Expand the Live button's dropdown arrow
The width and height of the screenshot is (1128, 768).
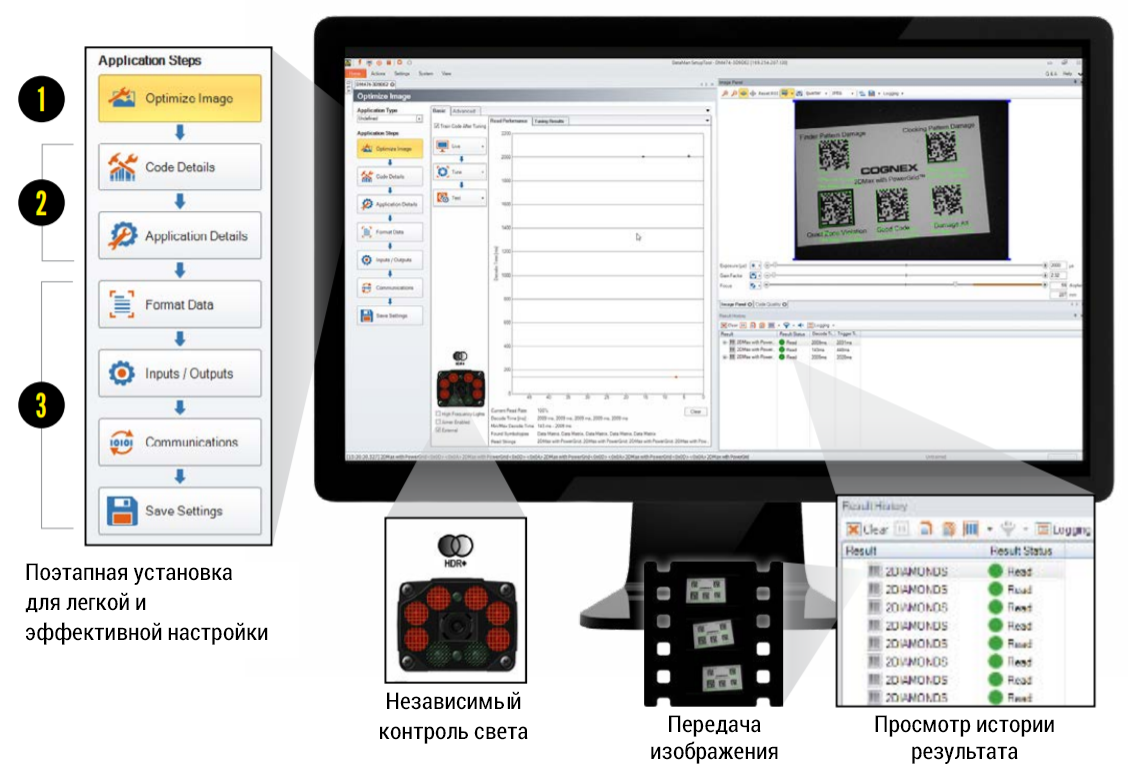pyautogui.click(x=482, y=146)
